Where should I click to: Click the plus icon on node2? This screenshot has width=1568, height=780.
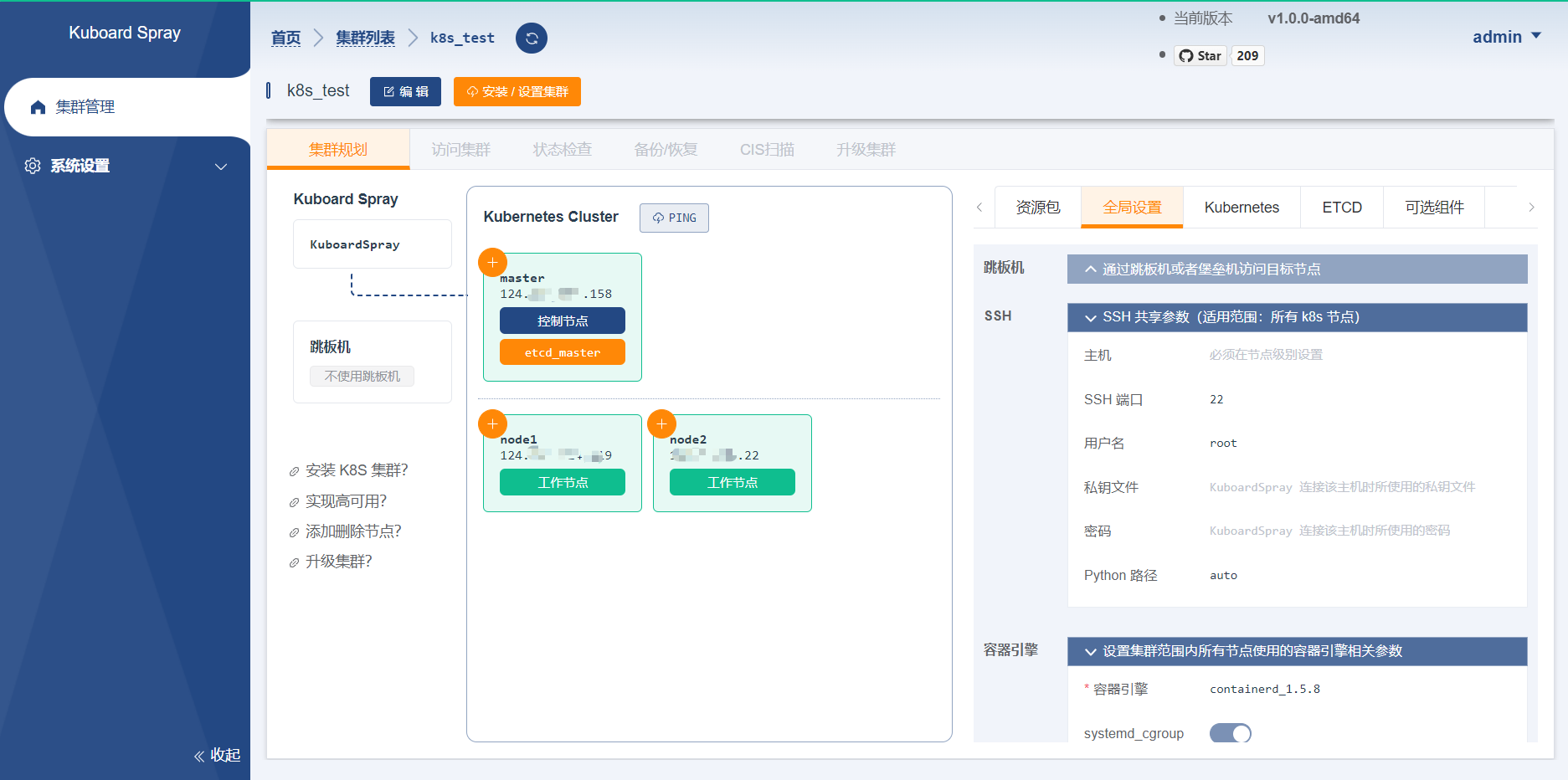coord(661,424)
